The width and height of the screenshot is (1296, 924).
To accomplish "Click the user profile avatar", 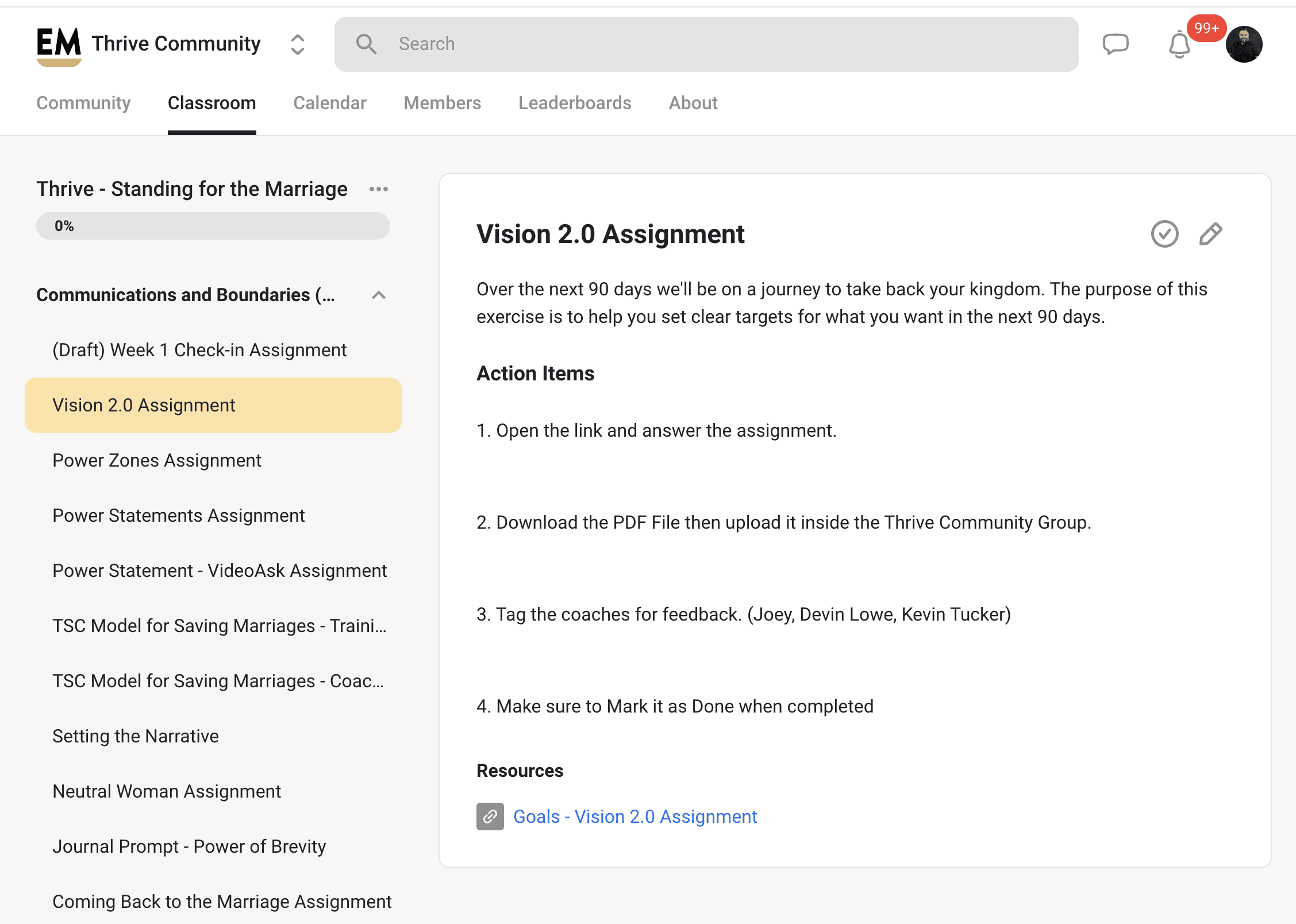I will (1244, 44).
